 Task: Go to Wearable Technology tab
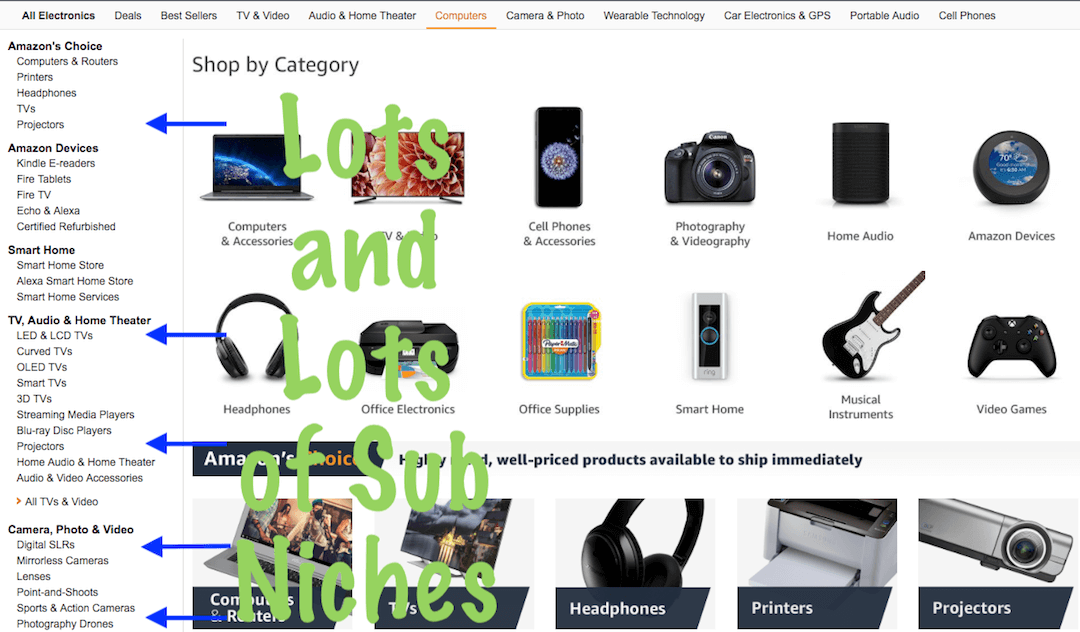point(654,15)
